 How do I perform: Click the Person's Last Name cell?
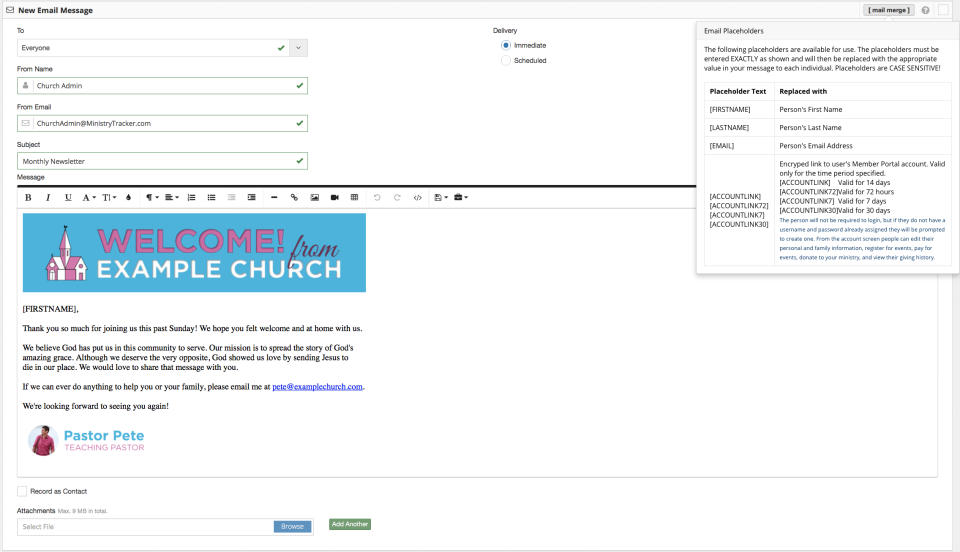pyautogui.click(x=863, y=128)
